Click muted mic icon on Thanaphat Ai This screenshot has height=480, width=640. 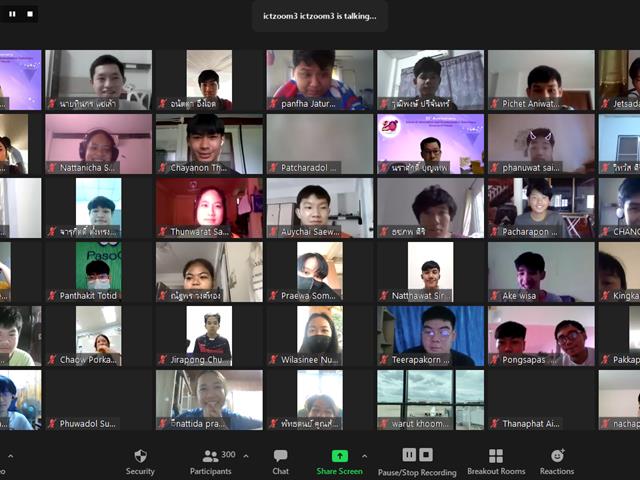pyautogui.click(x=495, y=424)
